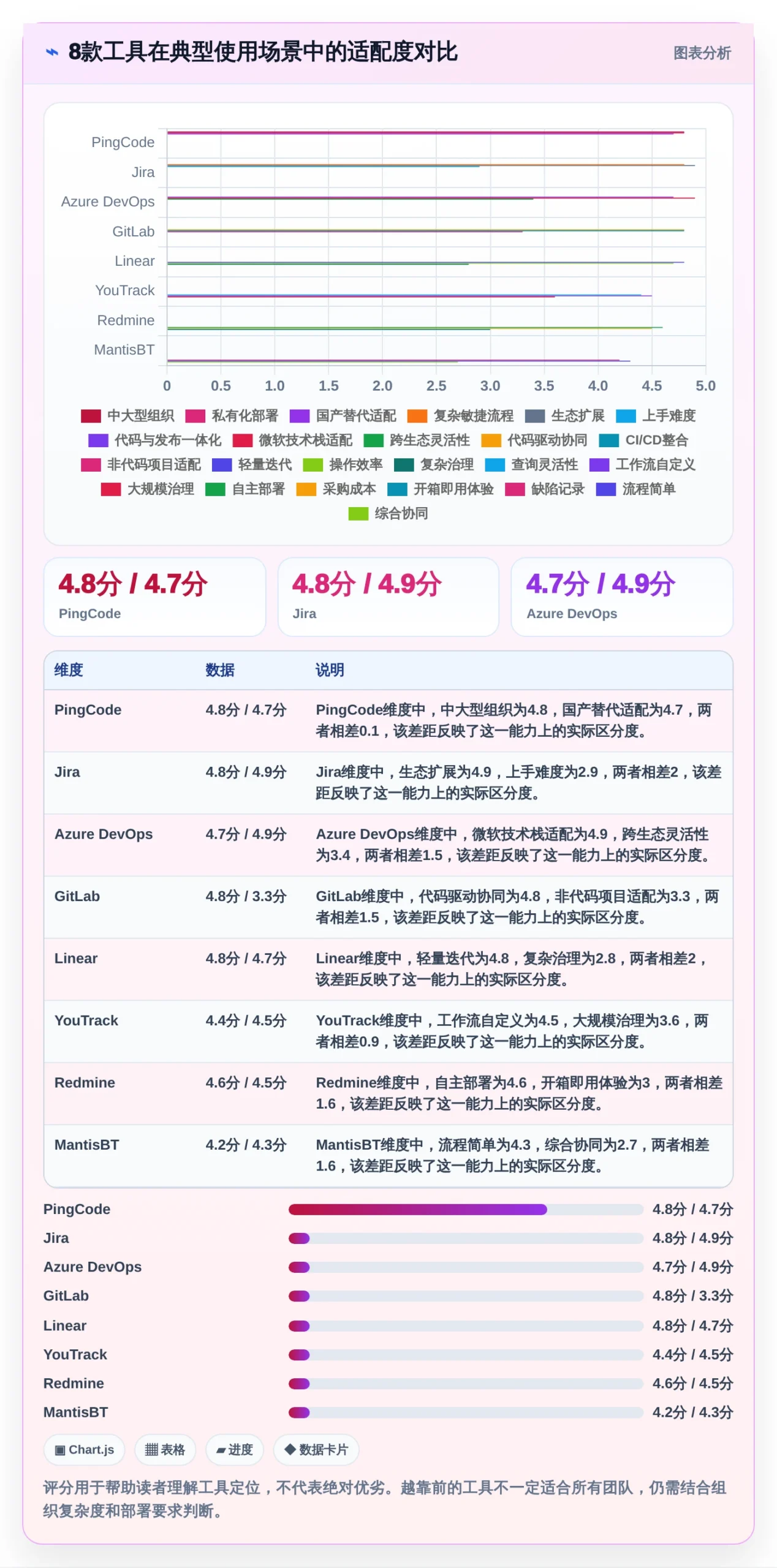The height and width of the screenshot is (1568, 777).
Task: Click the MantisBT progress bar
Action: click(x=466, y=1412)
